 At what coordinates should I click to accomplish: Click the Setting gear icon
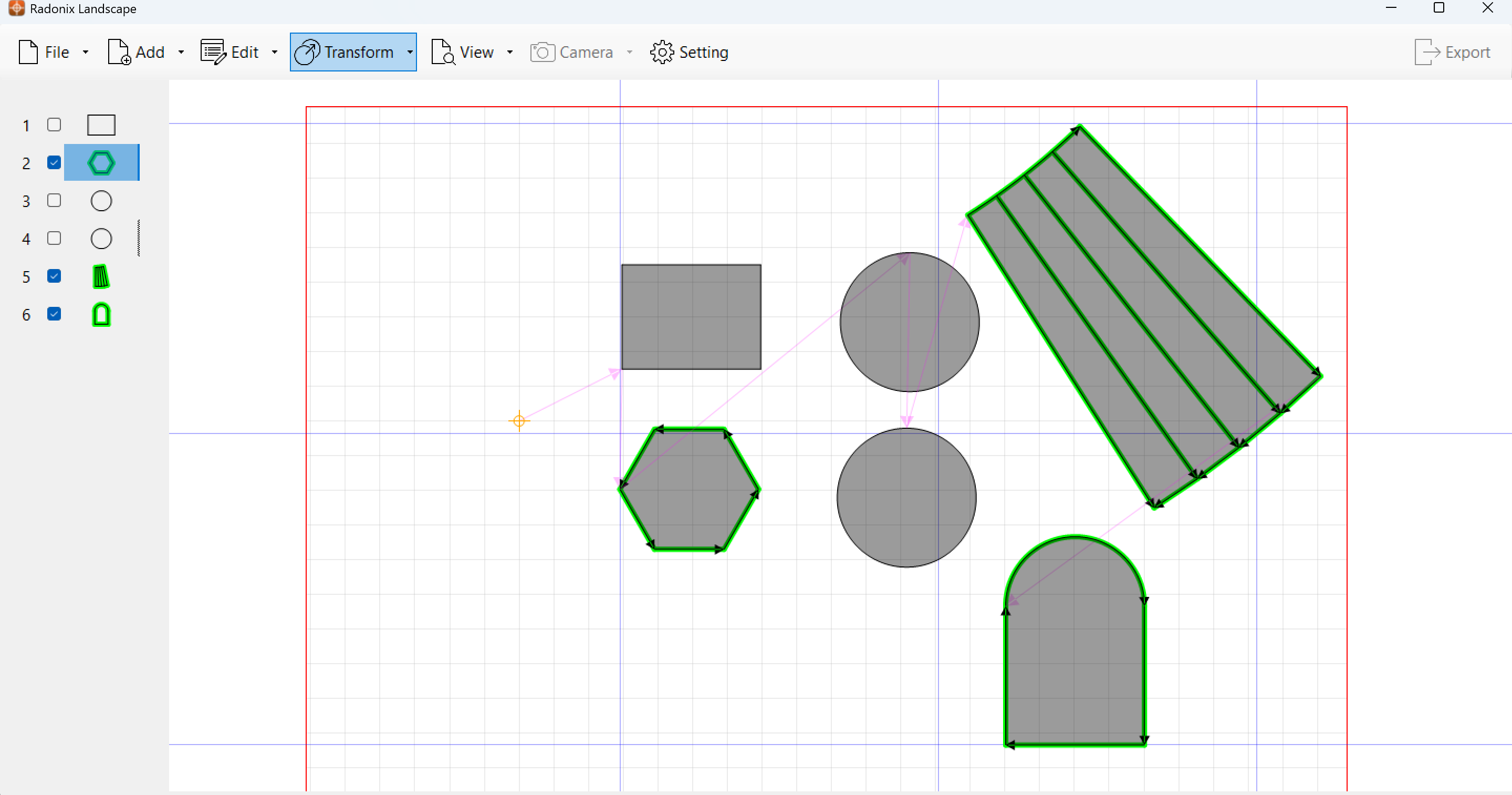662,52
